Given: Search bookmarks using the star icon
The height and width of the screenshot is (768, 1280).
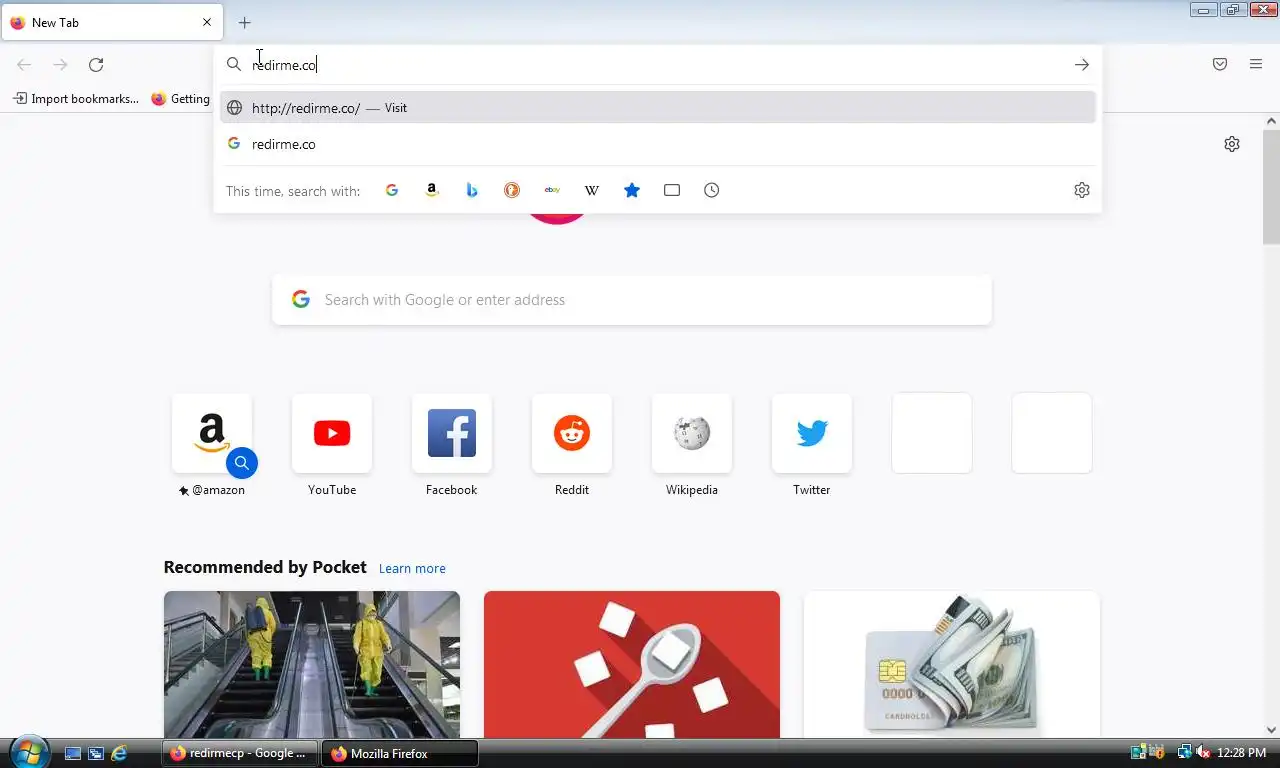Looking at the screenshot, I should pos(632,190).
